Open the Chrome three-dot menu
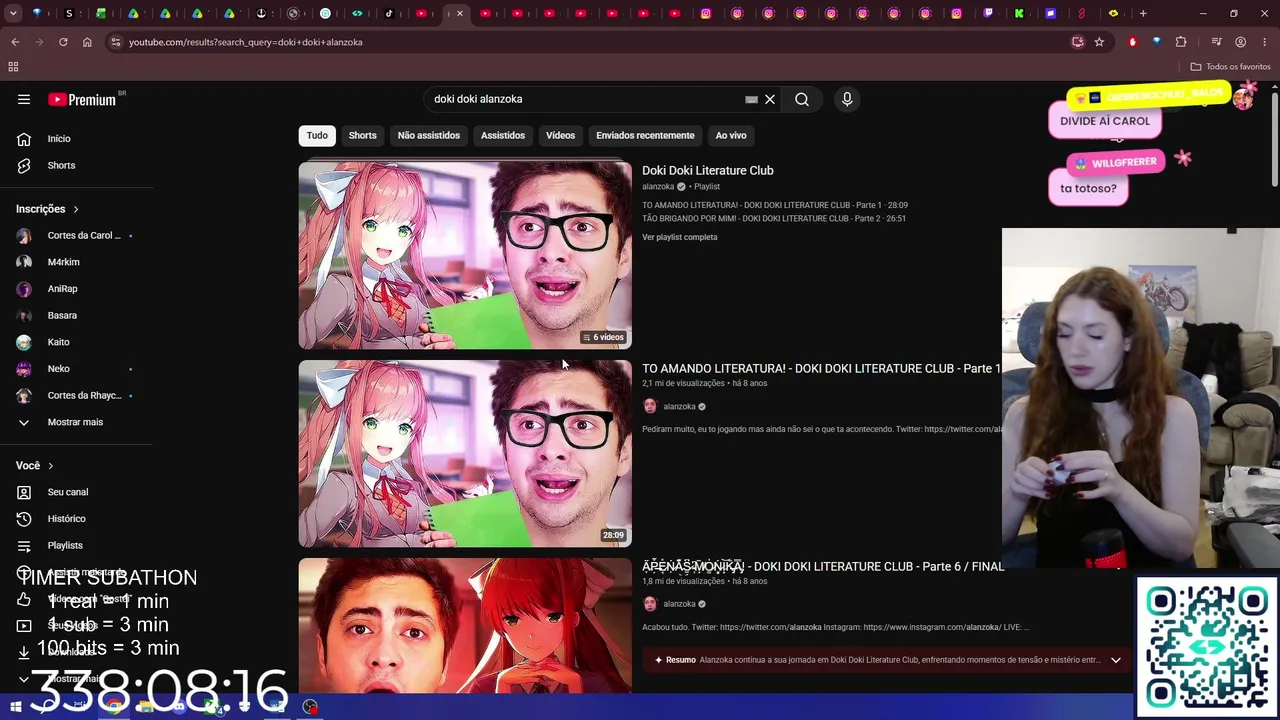The width and height of the screenshot is (1280, 720). 1264,42
